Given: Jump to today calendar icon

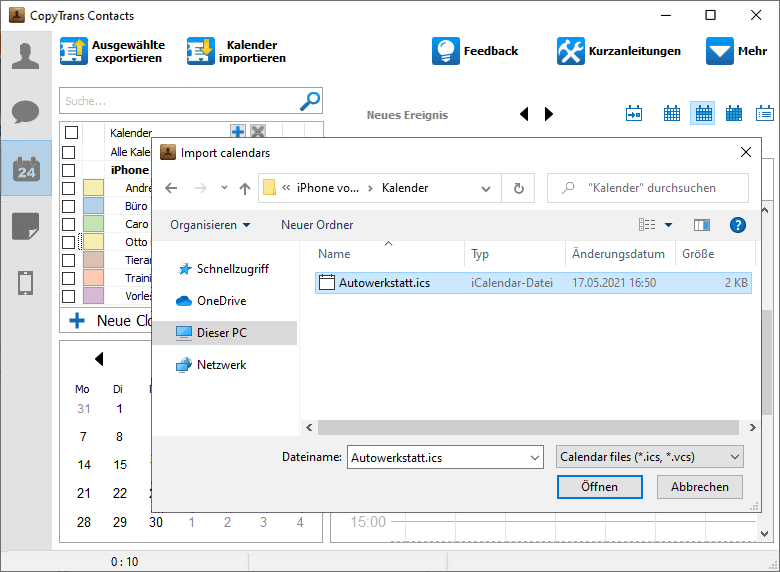Looking at the screenshot, I should [634, 113].
